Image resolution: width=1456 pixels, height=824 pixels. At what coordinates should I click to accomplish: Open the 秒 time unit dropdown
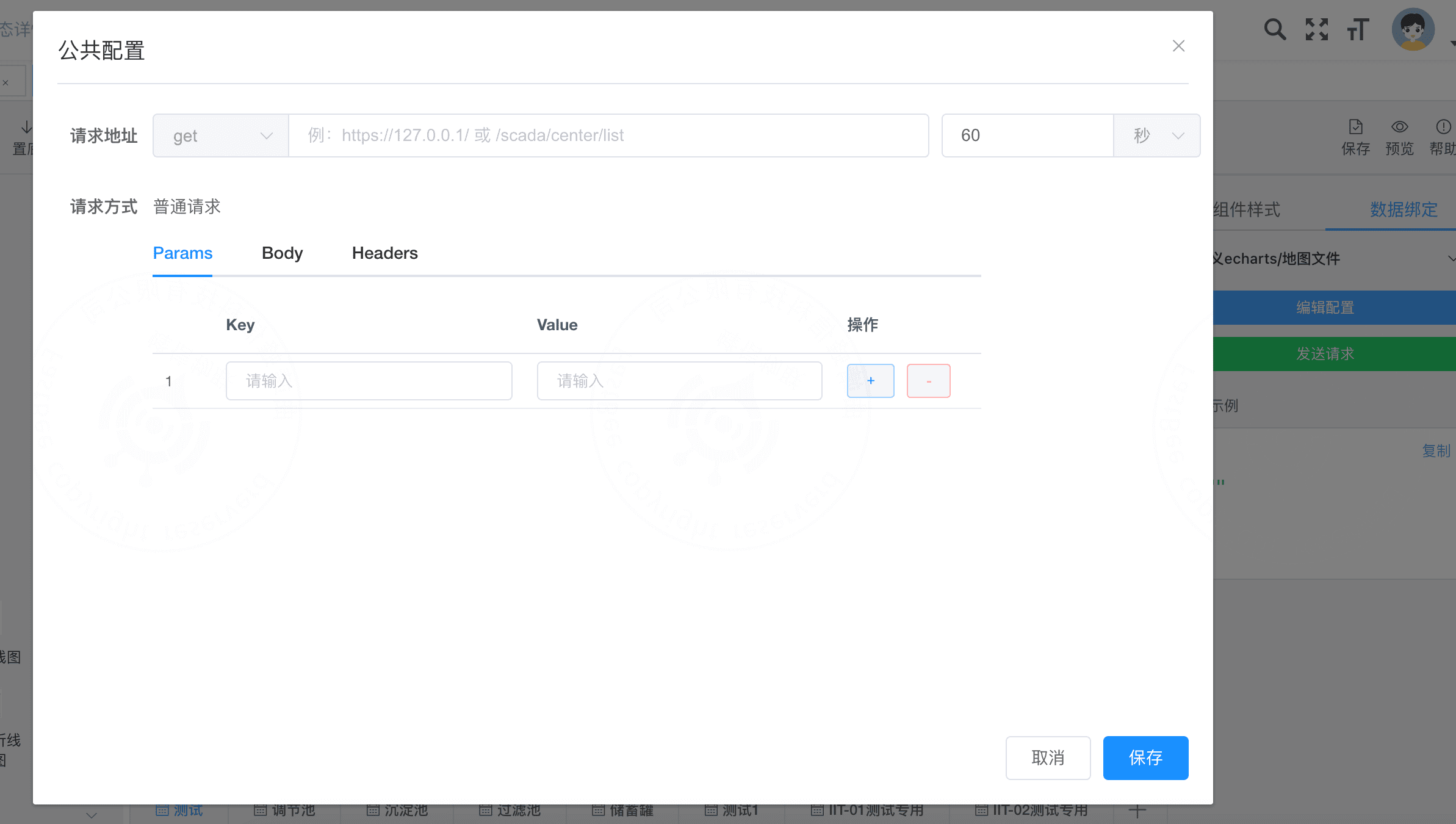point(1157,136)
